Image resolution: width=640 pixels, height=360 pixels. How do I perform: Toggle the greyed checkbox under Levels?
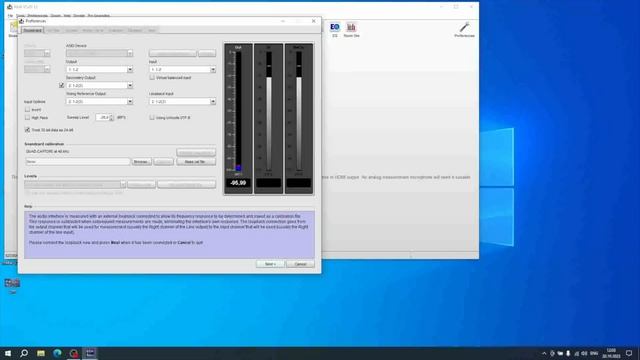pos(27,193)
